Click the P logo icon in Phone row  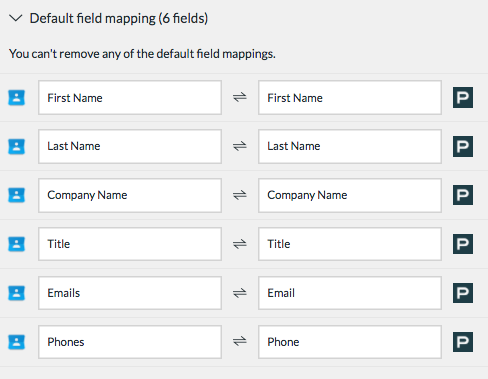click(463, 342)
